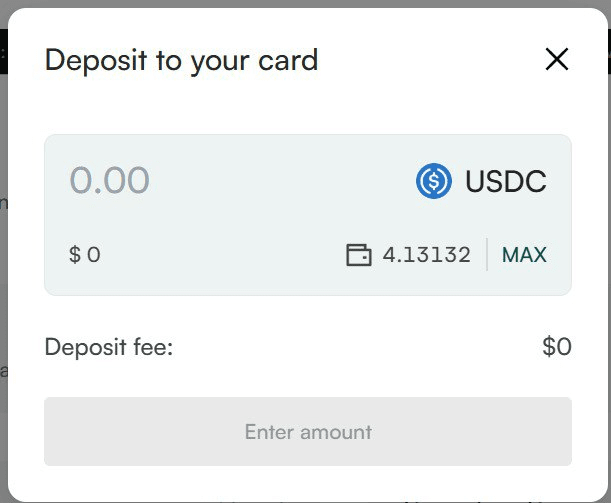This screenshot has width=611, height=503.
Task: Click the dark header bar behind dialog's left edge
Action: click(x=4, y=51)
